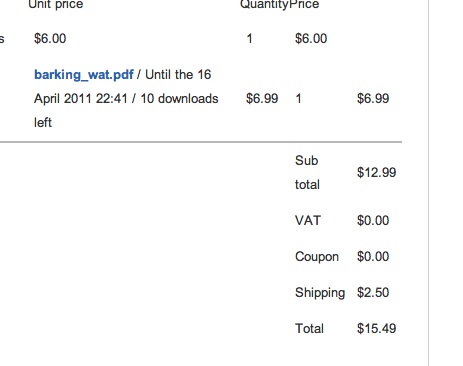Open the barking_wat.pdf download link
Screen dimensions: 463x366
point(84,75)
